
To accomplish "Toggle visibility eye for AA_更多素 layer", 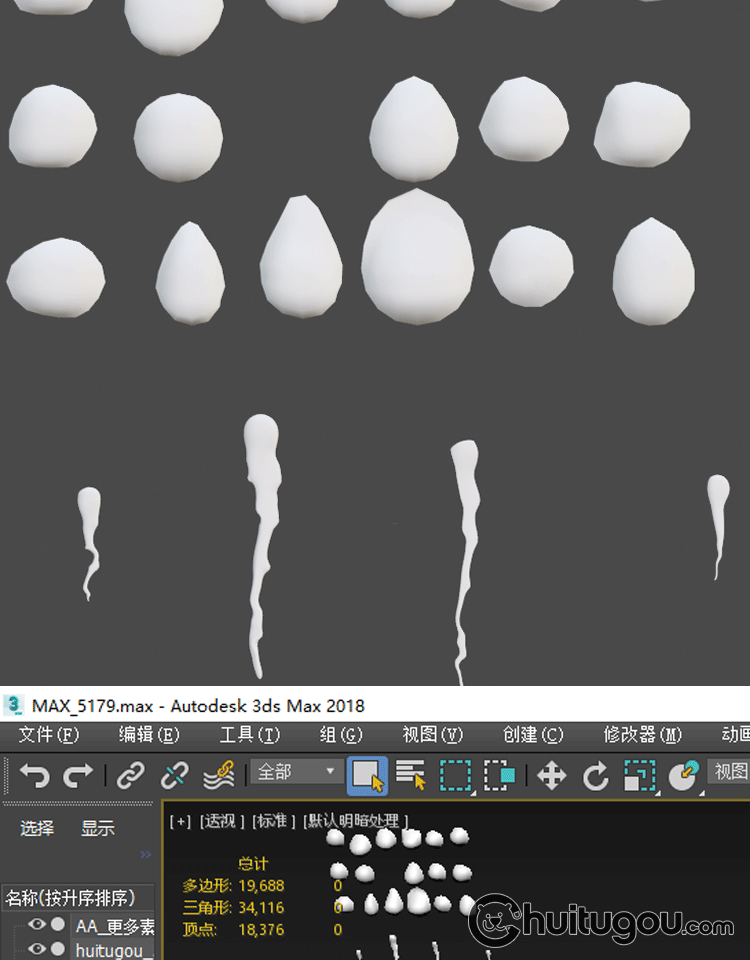I will click(37, 925).
